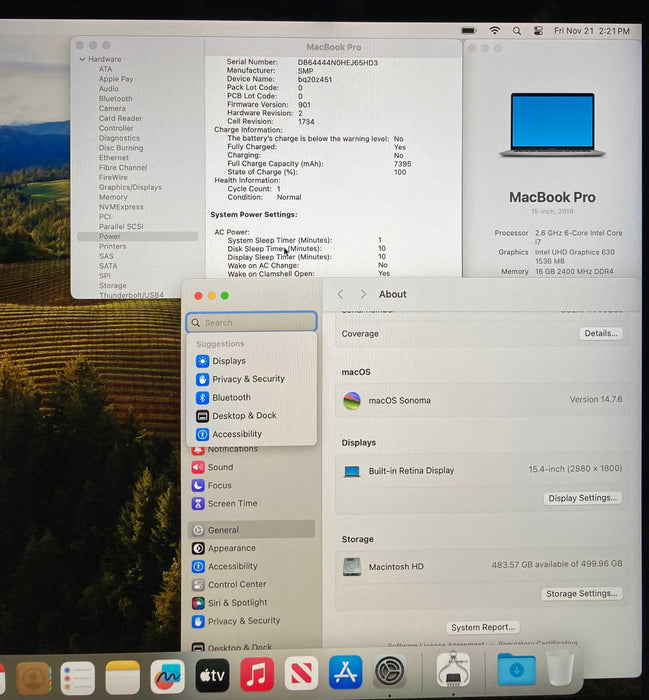Select Audio in hardware list
649x700 pixels.
pyautogui.click(x=108, y=89)
